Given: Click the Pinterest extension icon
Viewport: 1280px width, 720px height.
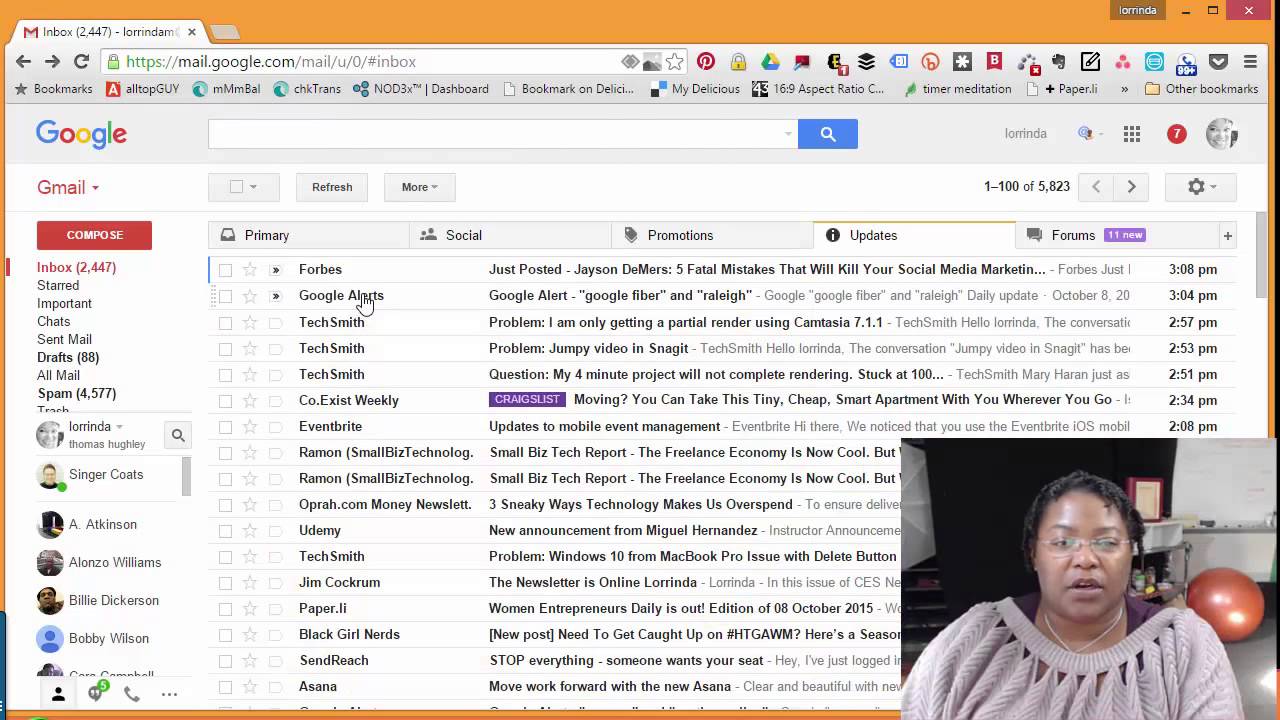Looking at the screenshot, I should (706, 62).
